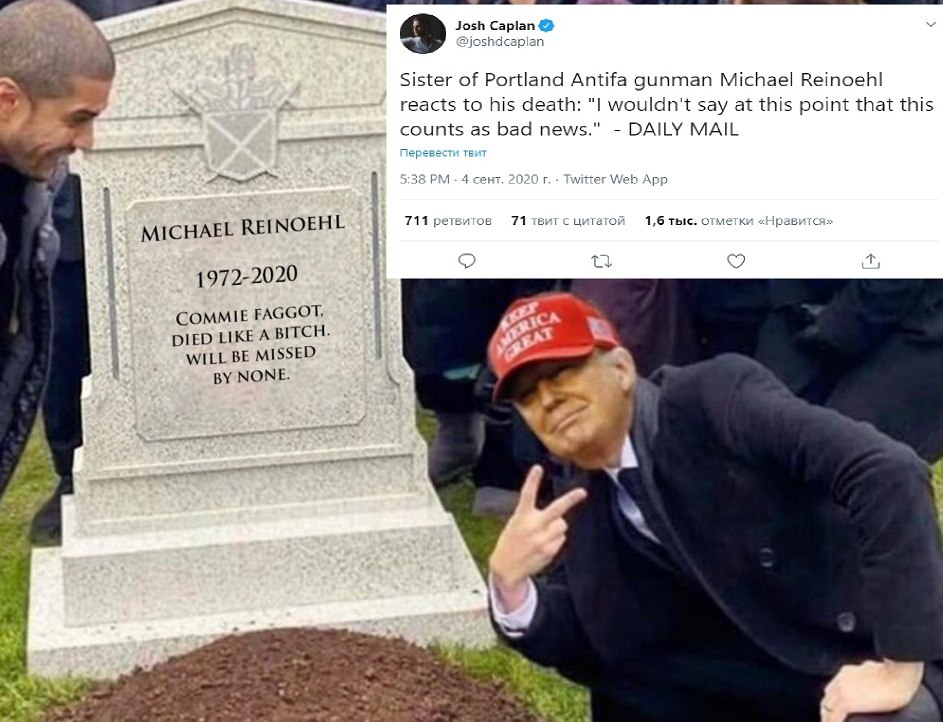Viewport: 943px width, 722px height.
Task: Click the tweet text mentioning DAILY MAIL
Action: (666, 105)
